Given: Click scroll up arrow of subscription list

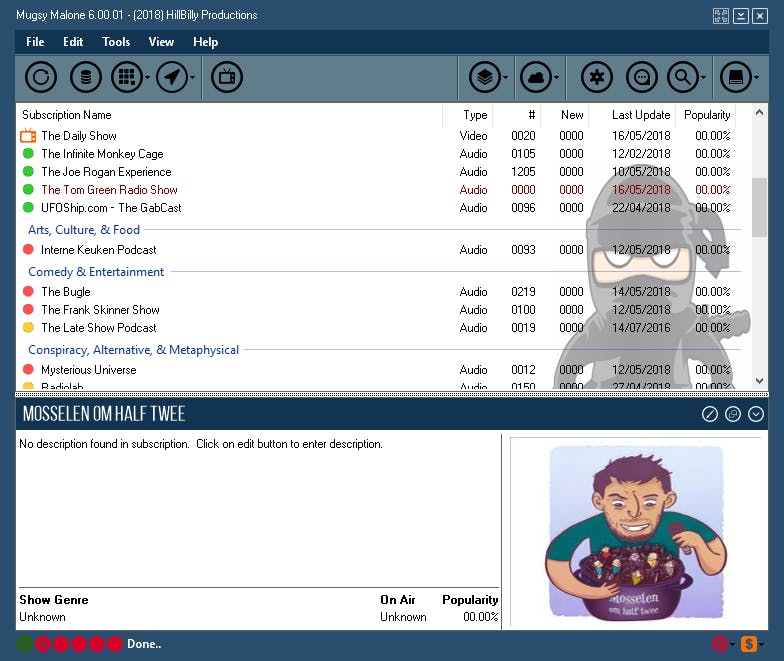Looking at the screenshot, I should (759, 112).
